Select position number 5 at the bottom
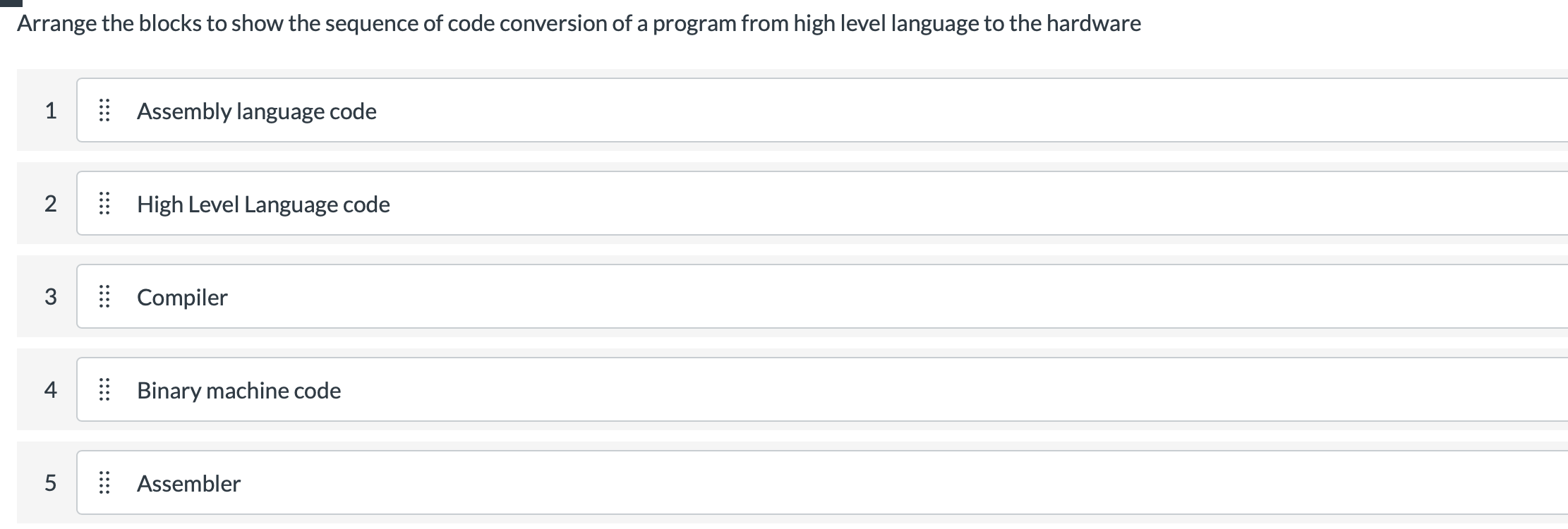This screenshot has width=1568, height=529. point(50,483)
